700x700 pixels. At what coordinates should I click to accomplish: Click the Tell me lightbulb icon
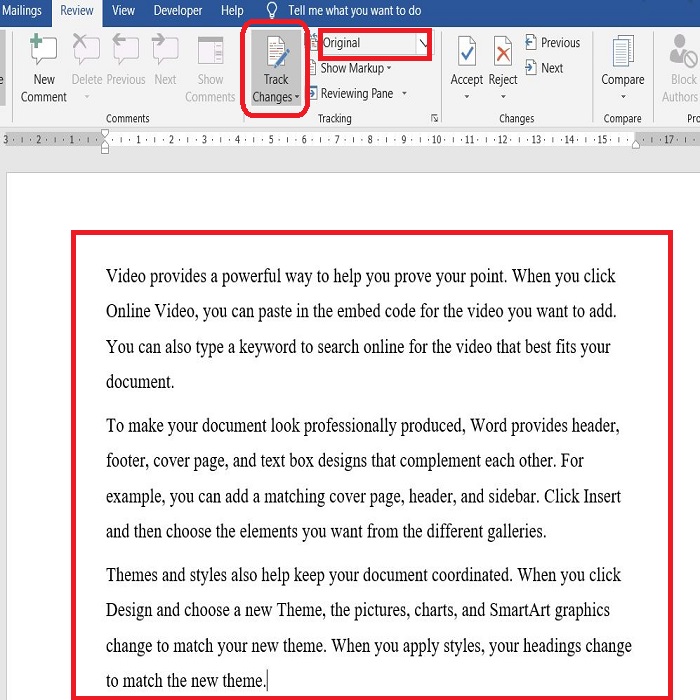[271, 10]
